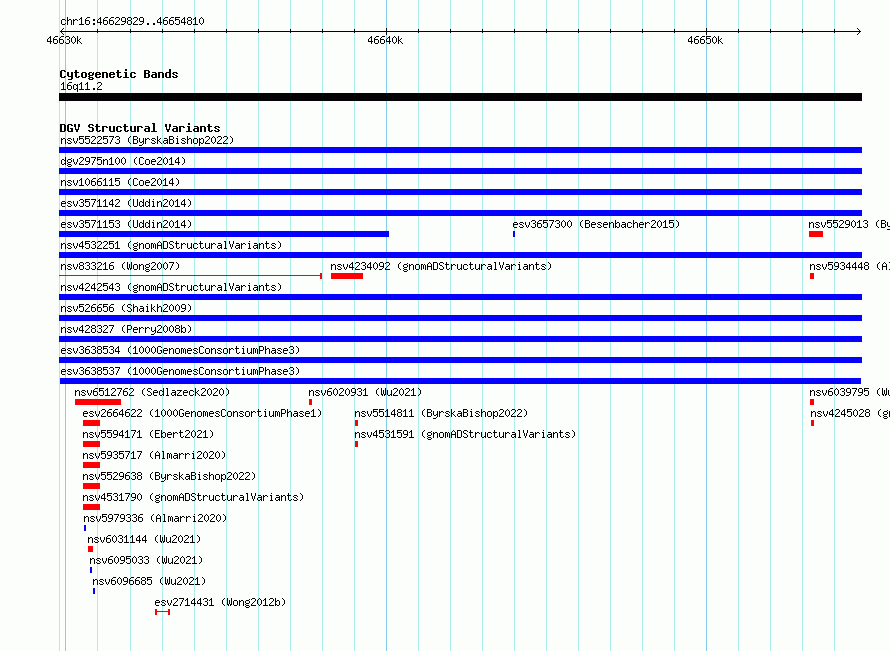Open esv2664622 (1000GenomesConsortiumPhase1) label

tap(202, 413)
